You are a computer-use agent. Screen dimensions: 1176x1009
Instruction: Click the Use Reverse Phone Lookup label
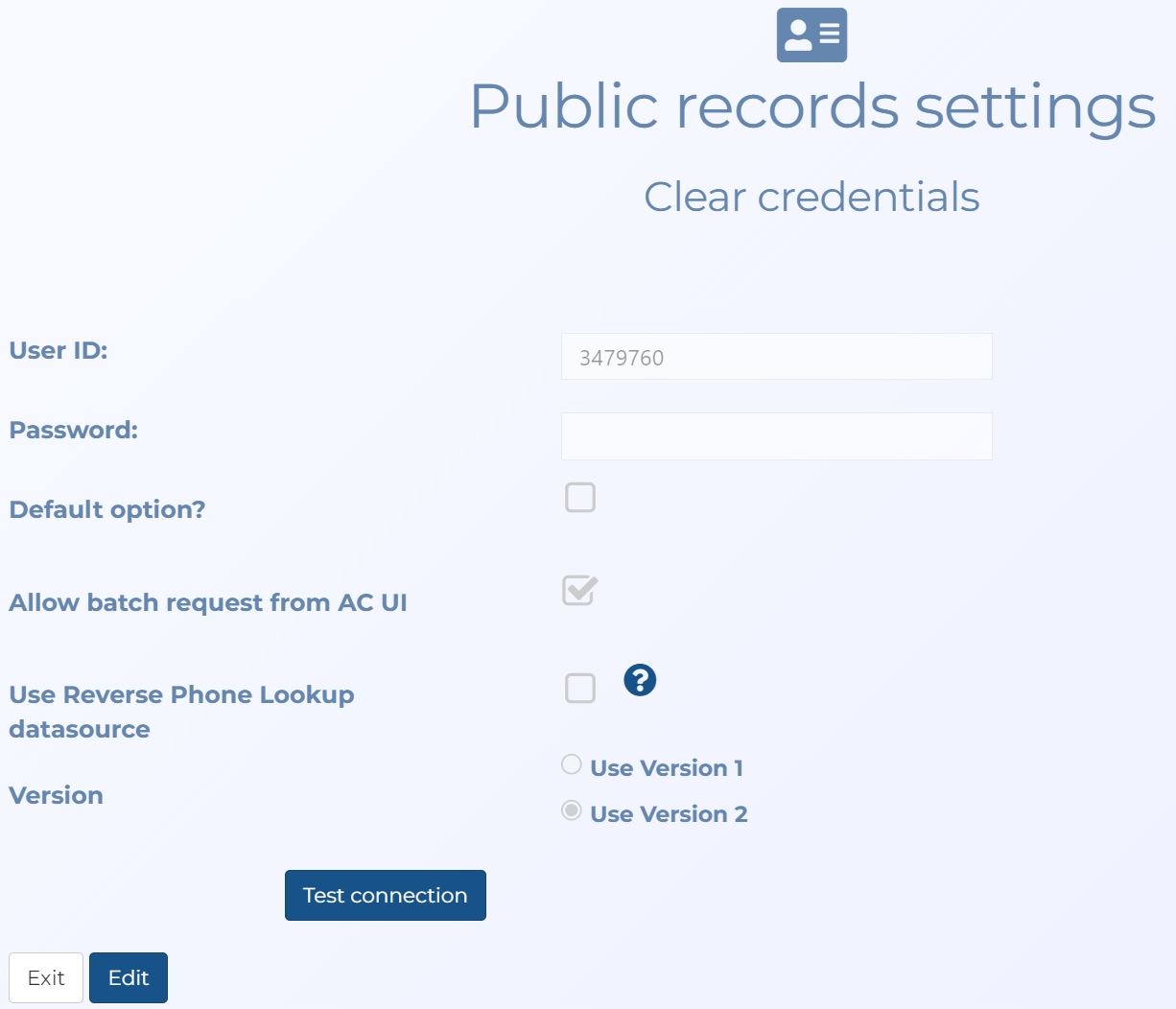[x=181, y=695]
